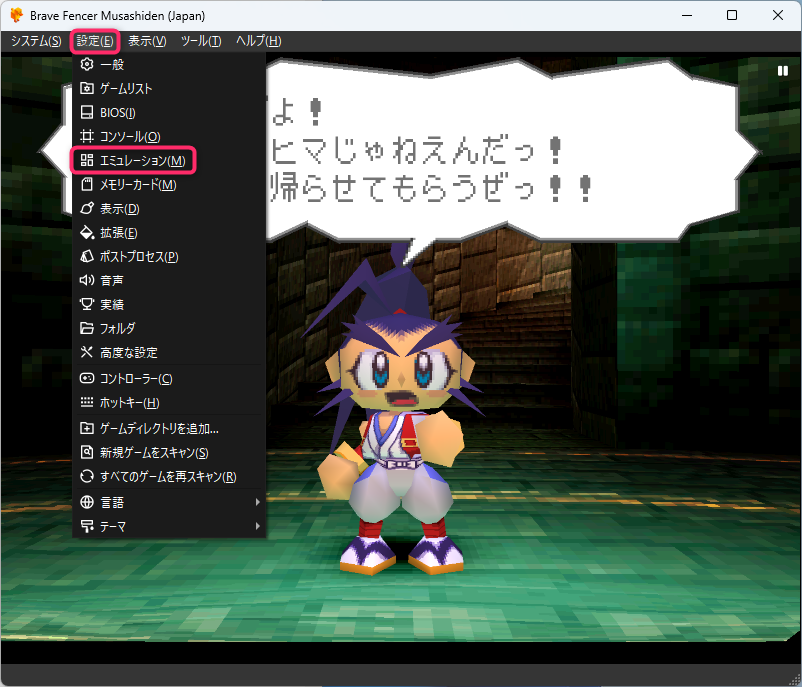The height and width of the screenshot is (687, 802).
Task: Choose 高度な設定 entry
Action: point(169,352)
